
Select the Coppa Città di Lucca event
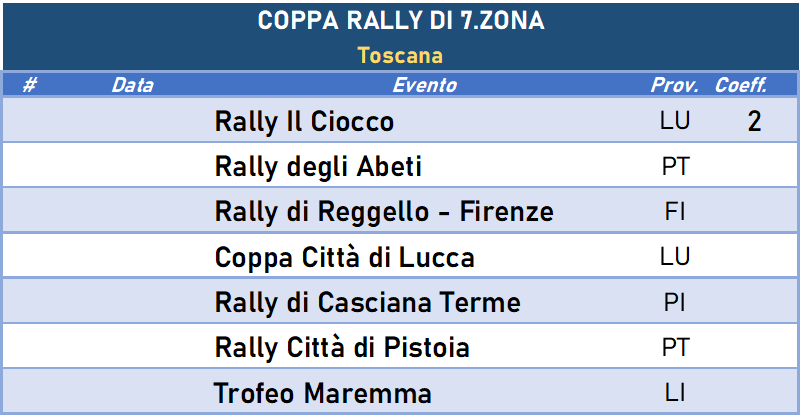[344, 257]
